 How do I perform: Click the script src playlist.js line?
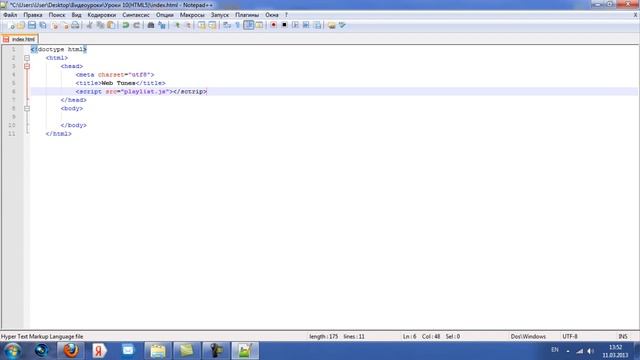tap(141, 91)
